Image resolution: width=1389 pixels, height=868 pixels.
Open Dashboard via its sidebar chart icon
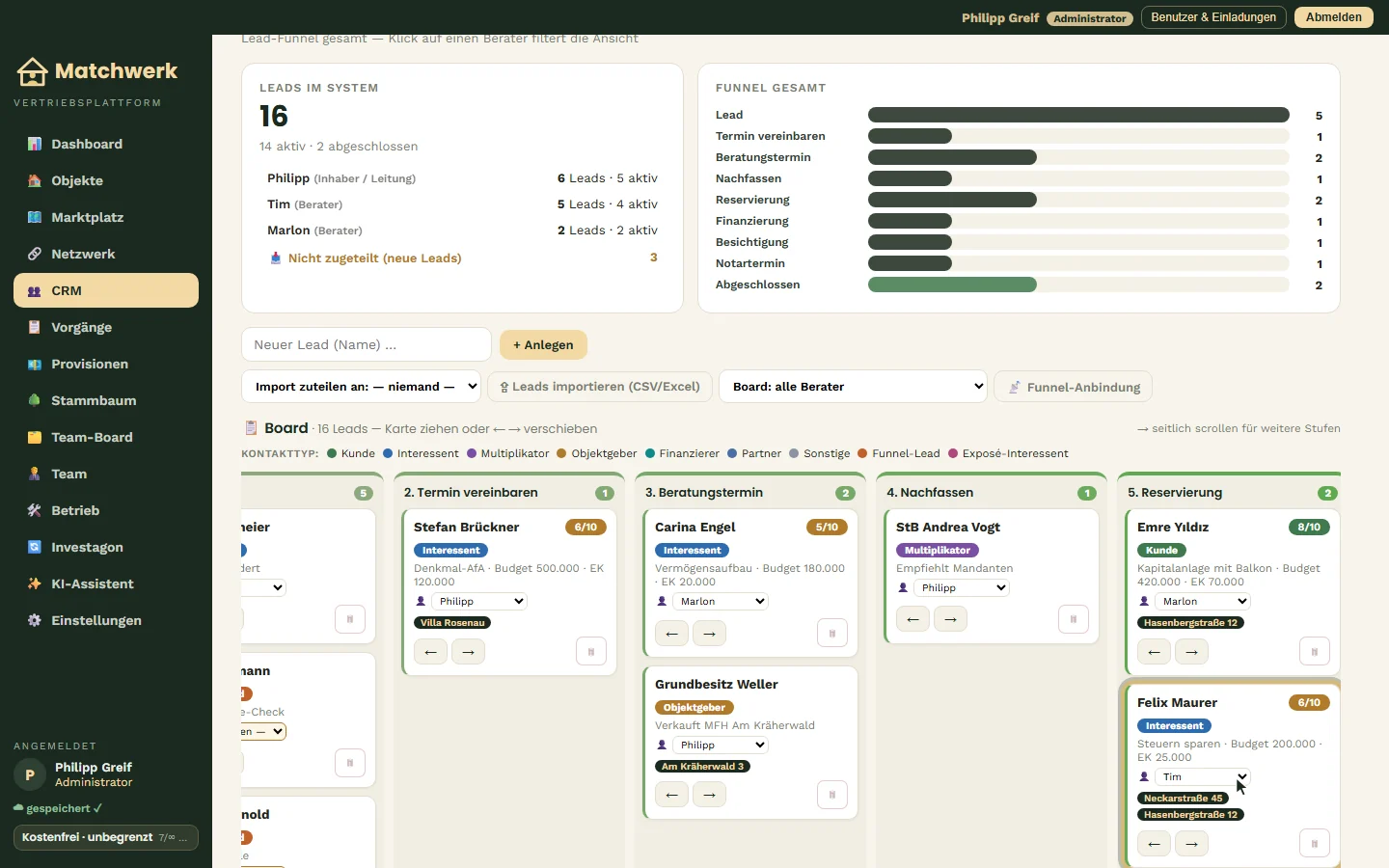tap(35, 144)
